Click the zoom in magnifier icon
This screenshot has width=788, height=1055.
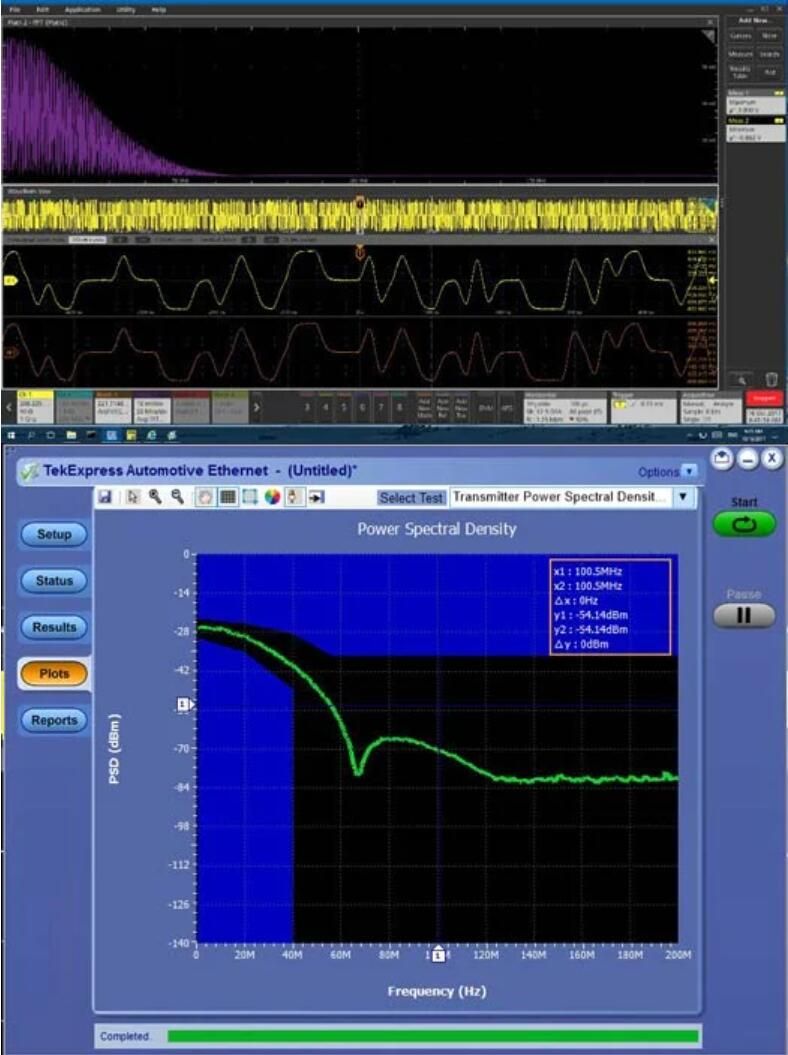156,497
